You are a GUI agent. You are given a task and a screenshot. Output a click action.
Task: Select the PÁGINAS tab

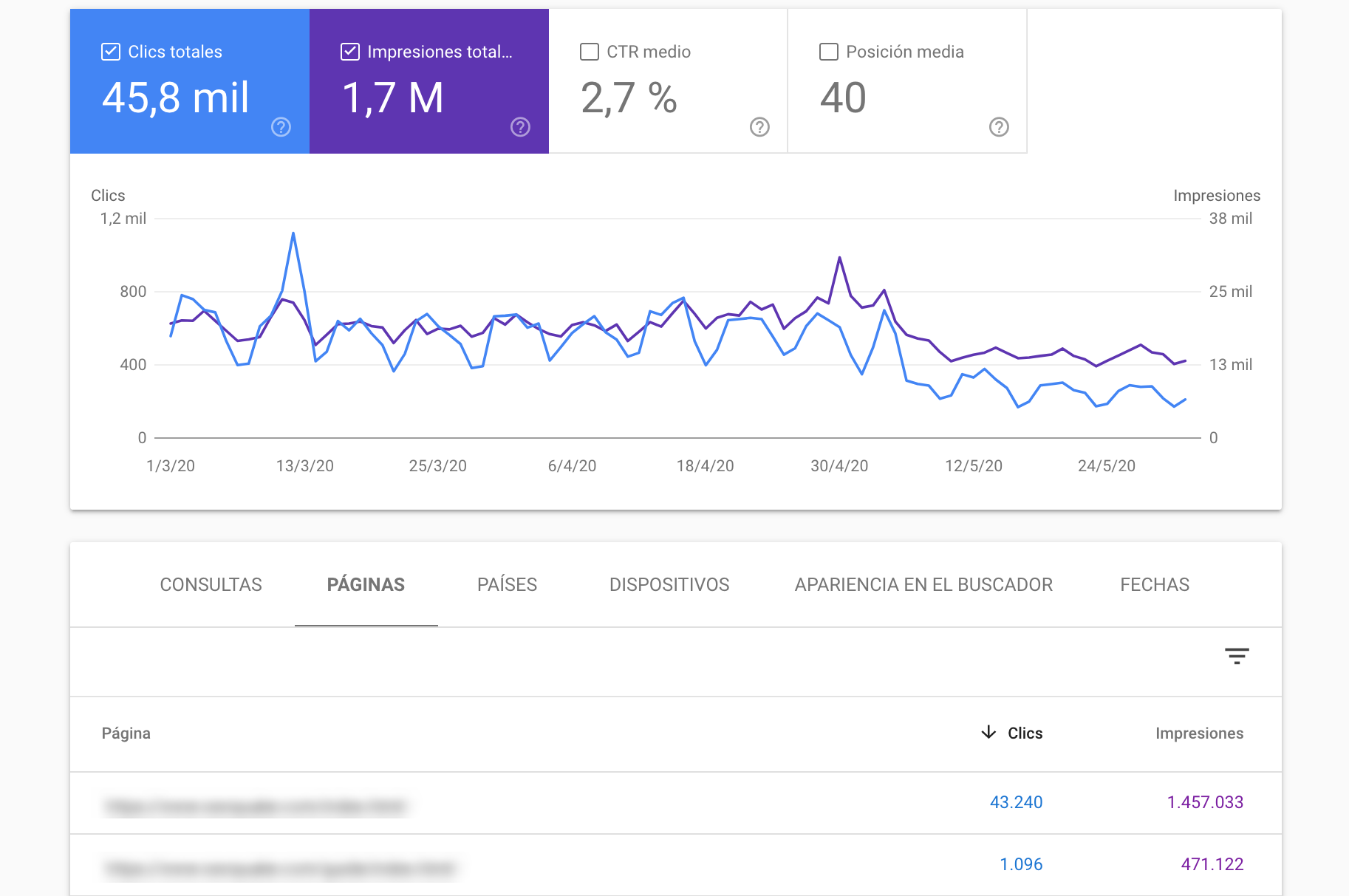pyautogui.click(x=366, y=584)
